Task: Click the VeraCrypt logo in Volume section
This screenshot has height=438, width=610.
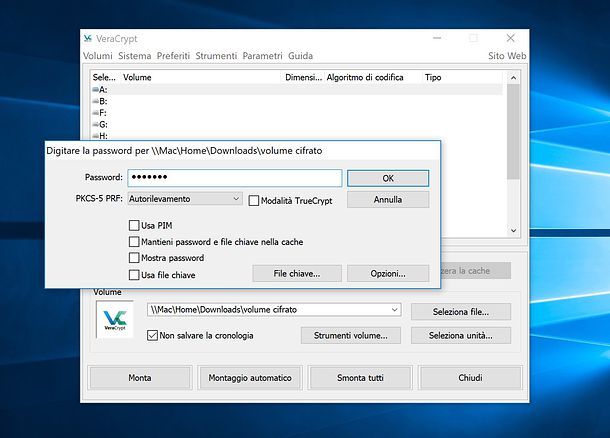Action: point(115,319)
